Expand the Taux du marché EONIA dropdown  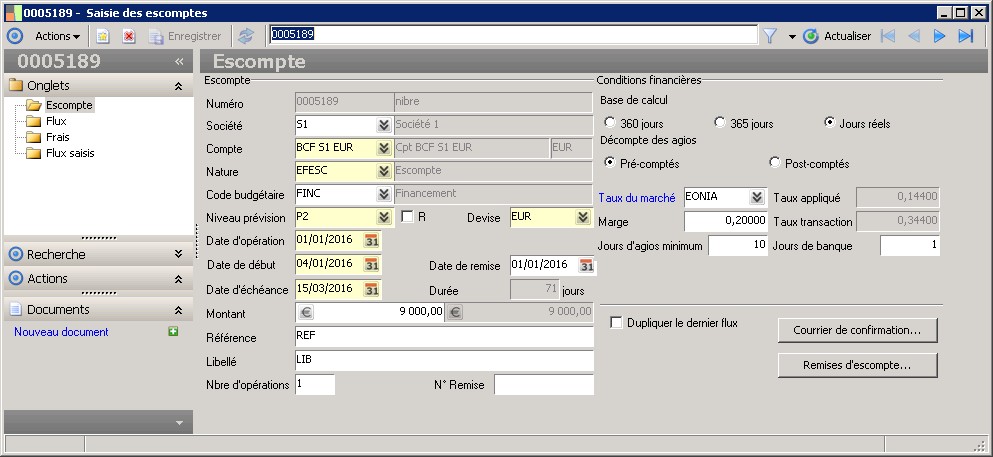pyautogui.click(x=757, y=197)
